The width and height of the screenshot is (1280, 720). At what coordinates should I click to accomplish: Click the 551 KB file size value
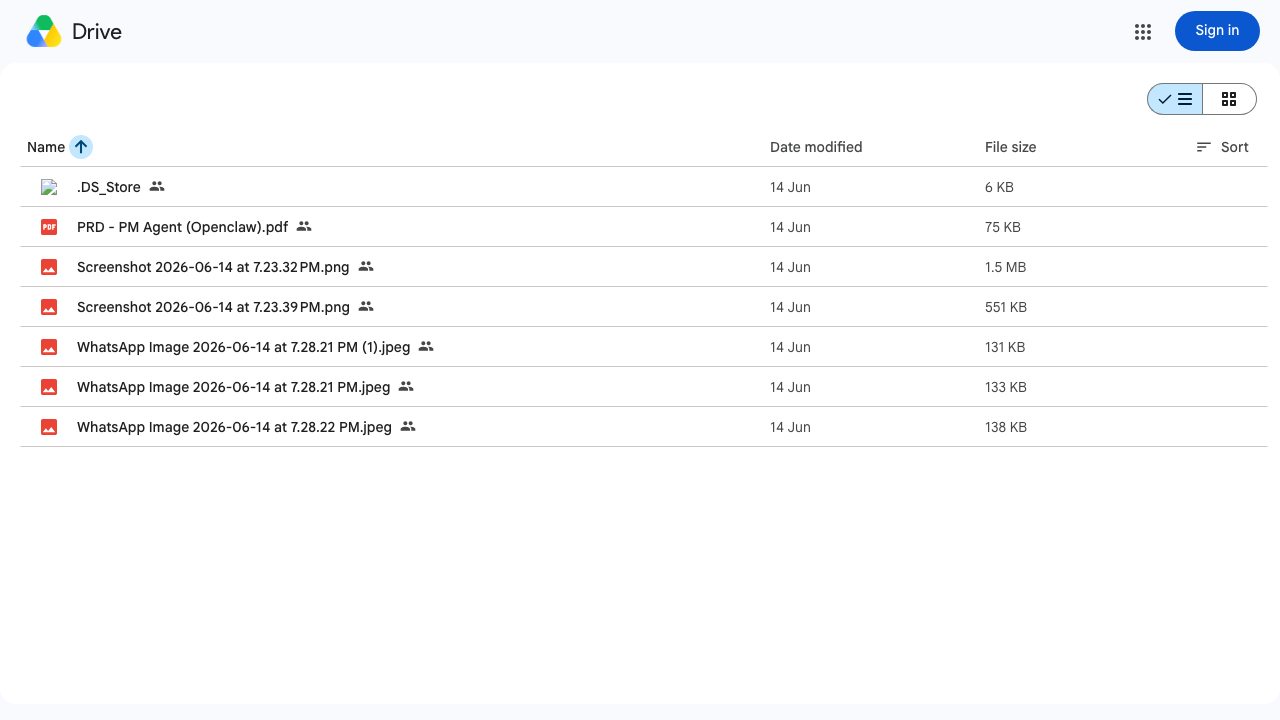pyautogui.click(x=1006, y=307)
